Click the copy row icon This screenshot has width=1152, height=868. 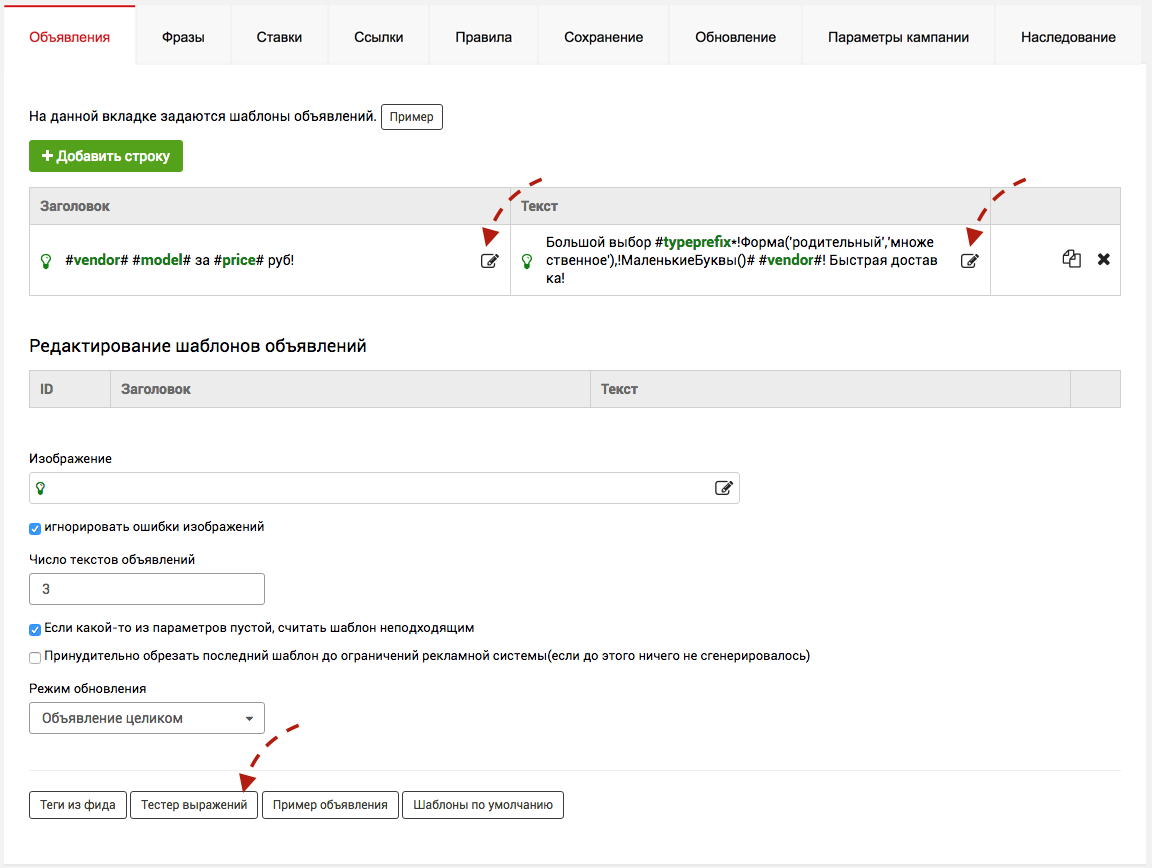[x=1071, y=259]
